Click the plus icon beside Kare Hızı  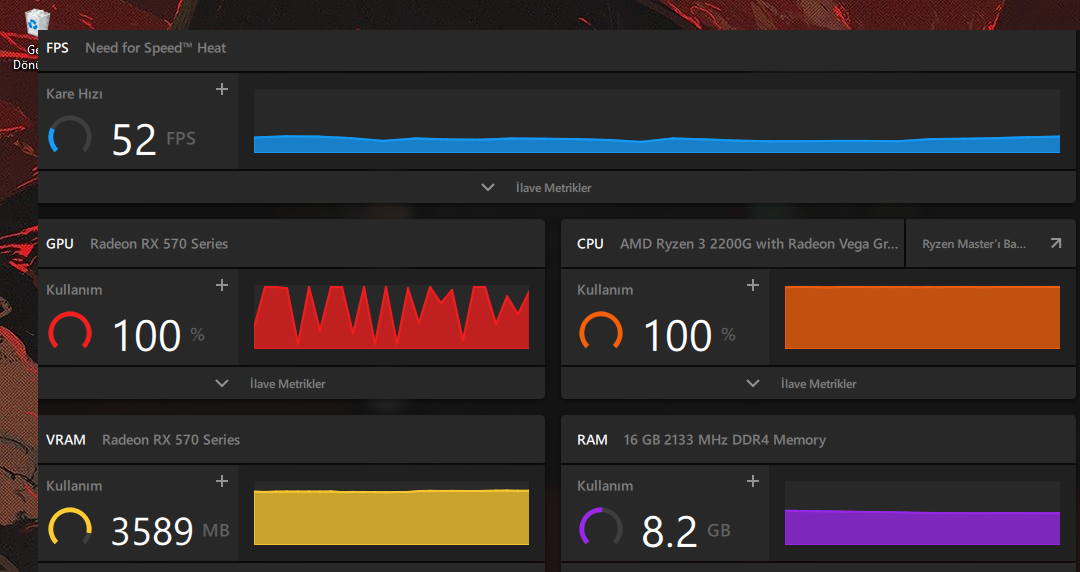click(222, 89)
